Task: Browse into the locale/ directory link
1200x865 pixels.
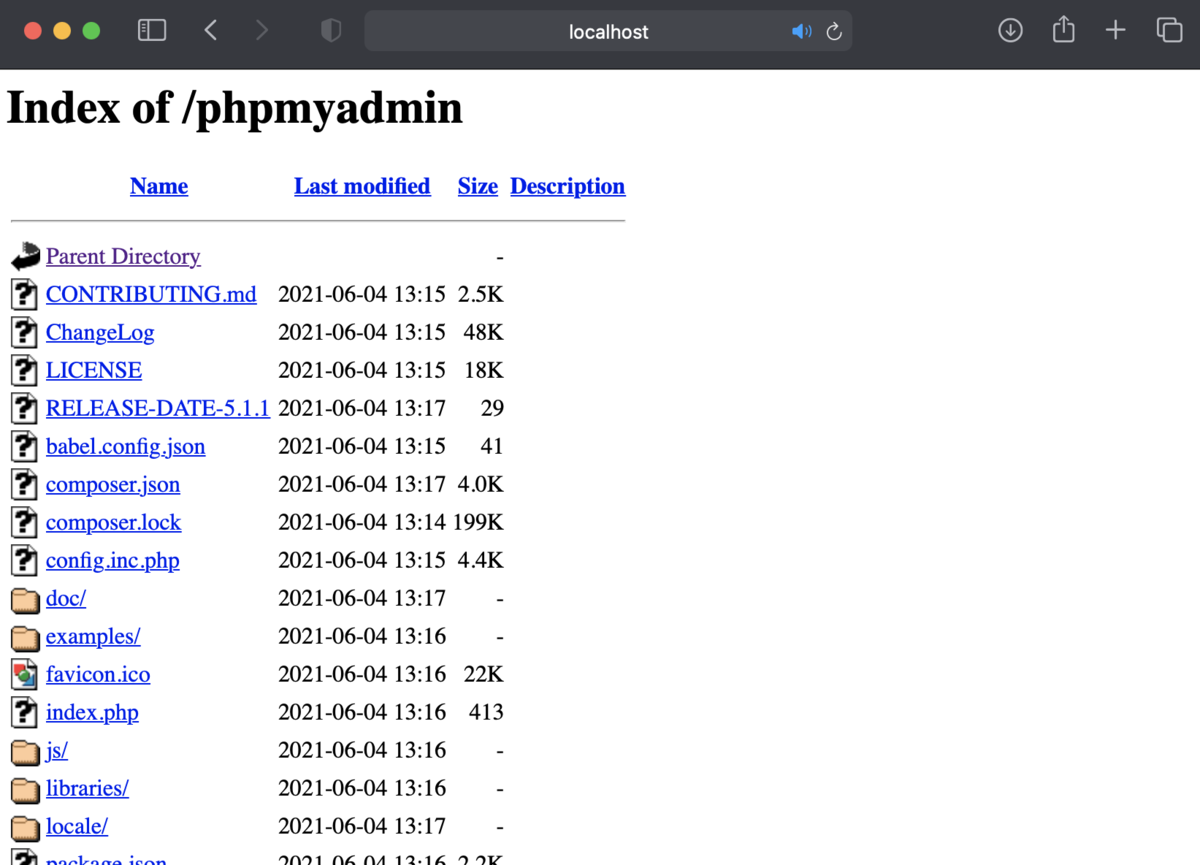Action: pyautogui.click(x=77, y=826)
